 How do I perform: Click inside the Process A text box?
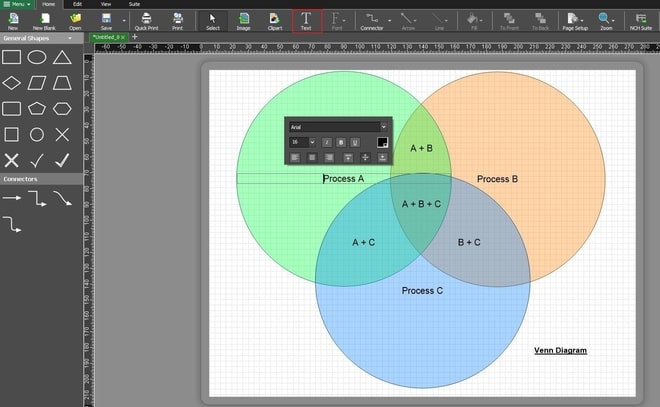pyautogui.click(x=343, y=178)
